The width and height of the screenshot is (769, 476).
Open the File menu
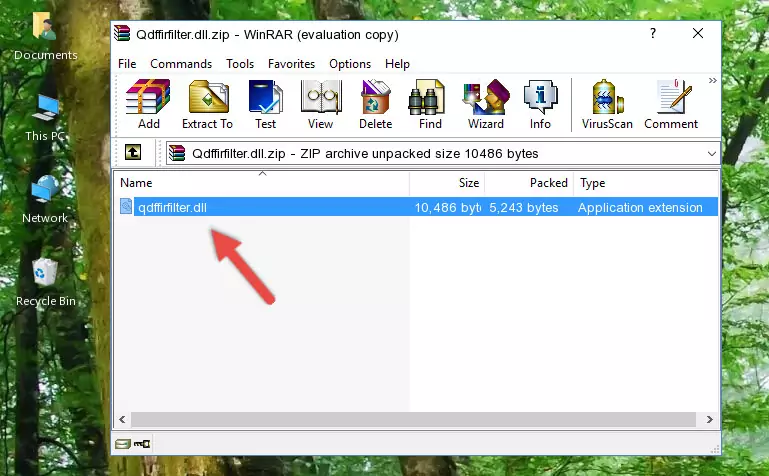click(127, 64)
